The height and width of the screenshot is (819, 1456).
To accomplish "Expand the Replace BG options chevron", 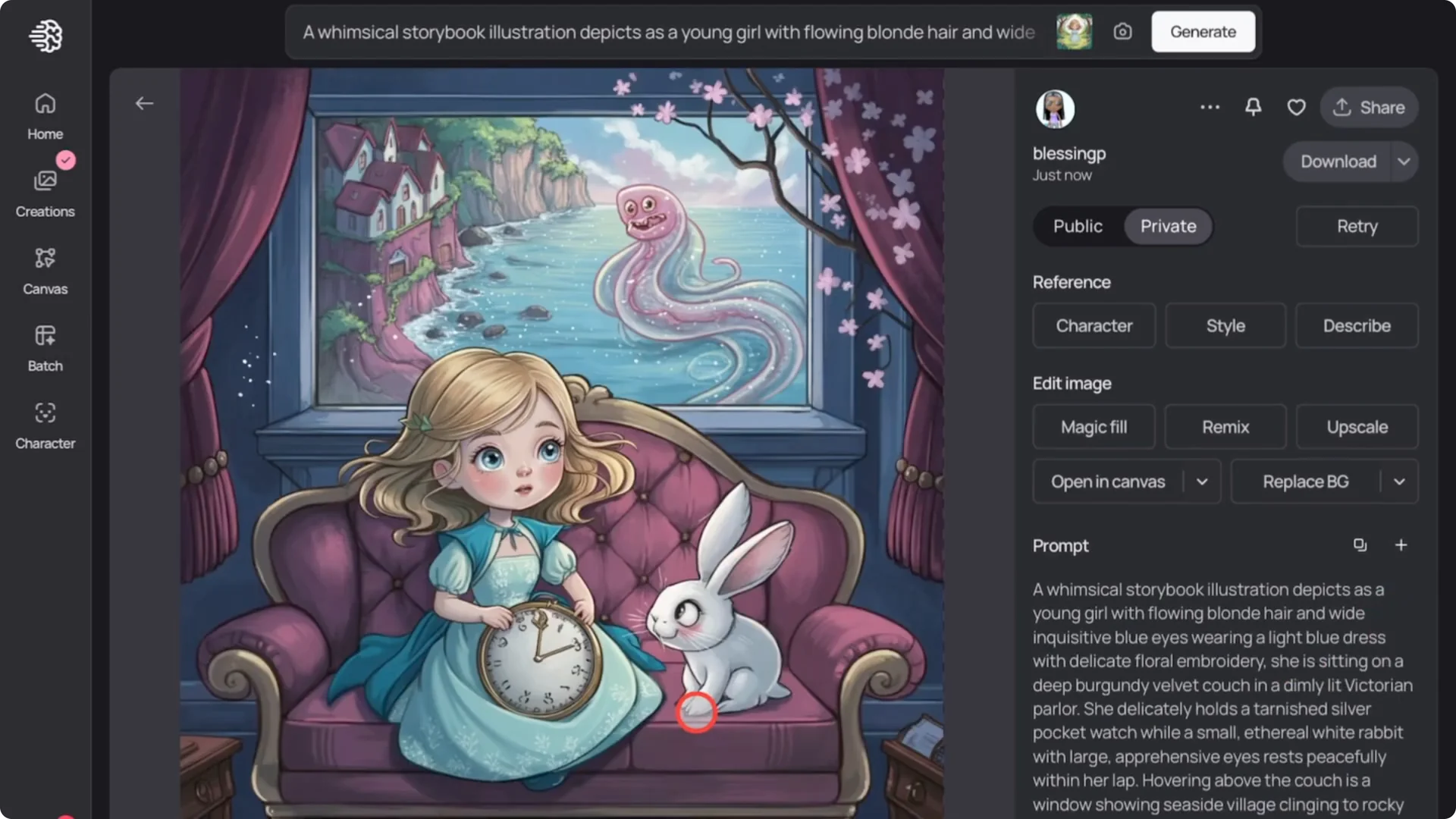I will click(x=1401, y=481).
